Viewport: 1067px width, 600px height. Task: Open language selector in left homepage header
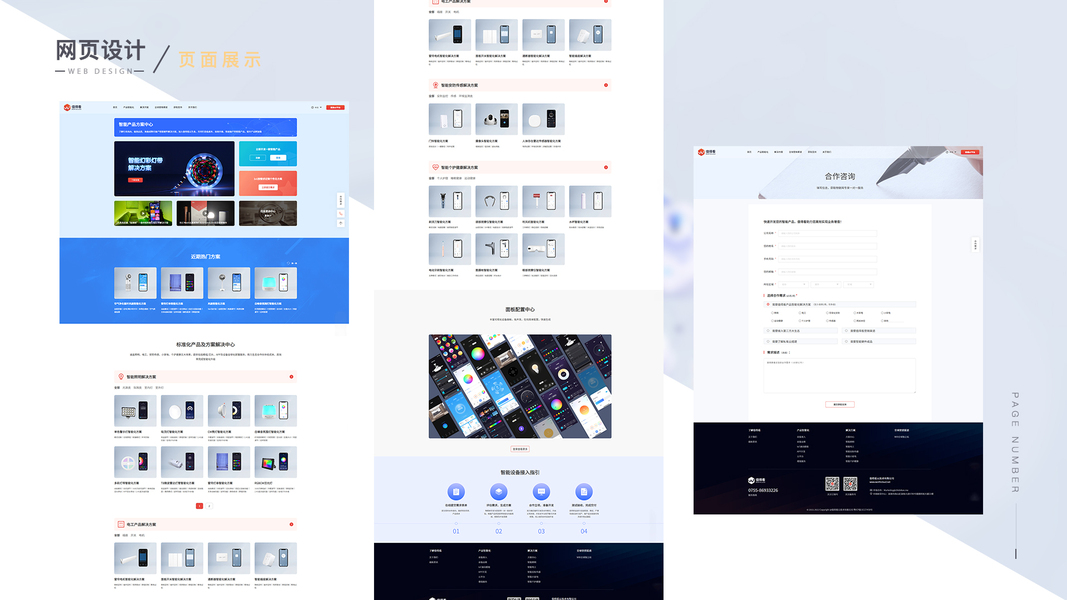[316, 107]
